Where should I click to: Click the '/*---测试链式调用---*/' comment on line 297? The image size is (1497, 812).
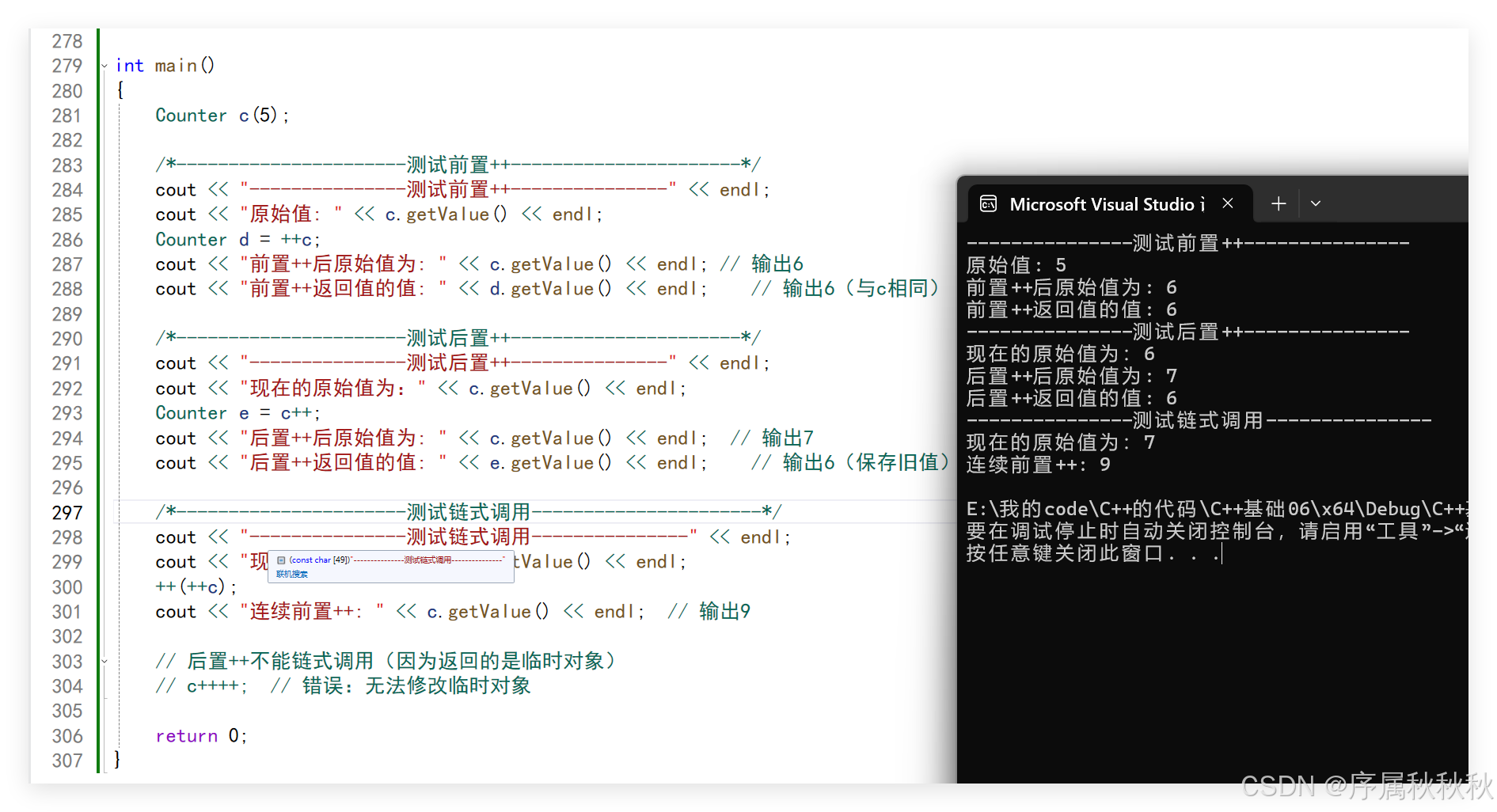coord(469,513)
